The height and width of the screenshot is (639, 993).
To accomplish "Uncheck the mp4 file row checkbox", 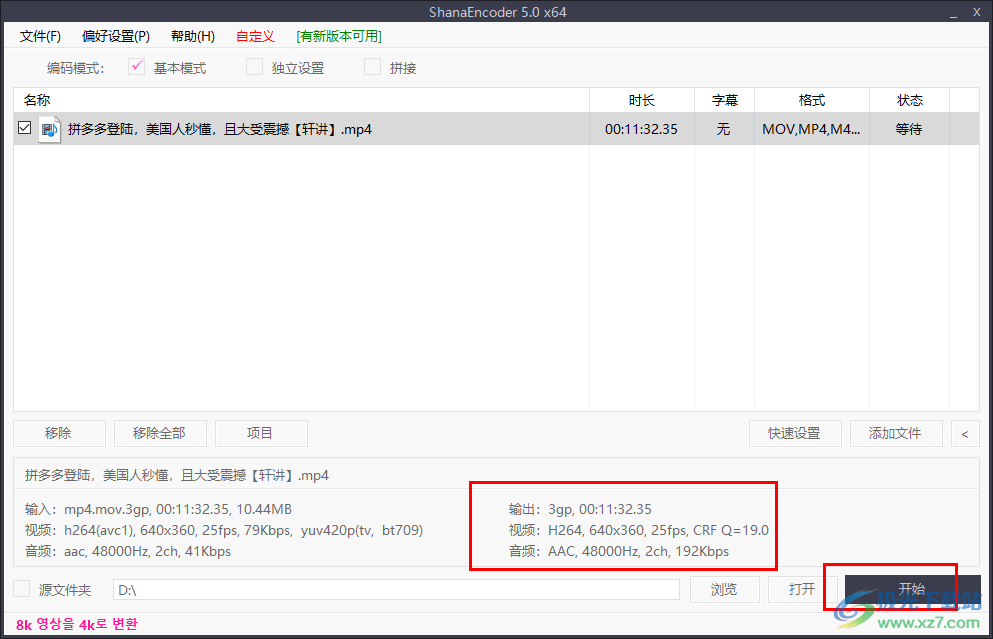I will pyautogui.click(x=25, y=128).
